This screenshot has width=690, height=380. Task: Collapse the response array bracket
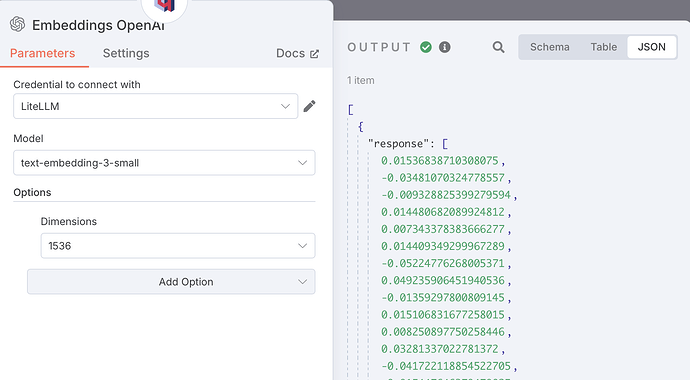(x=445, y=144)
